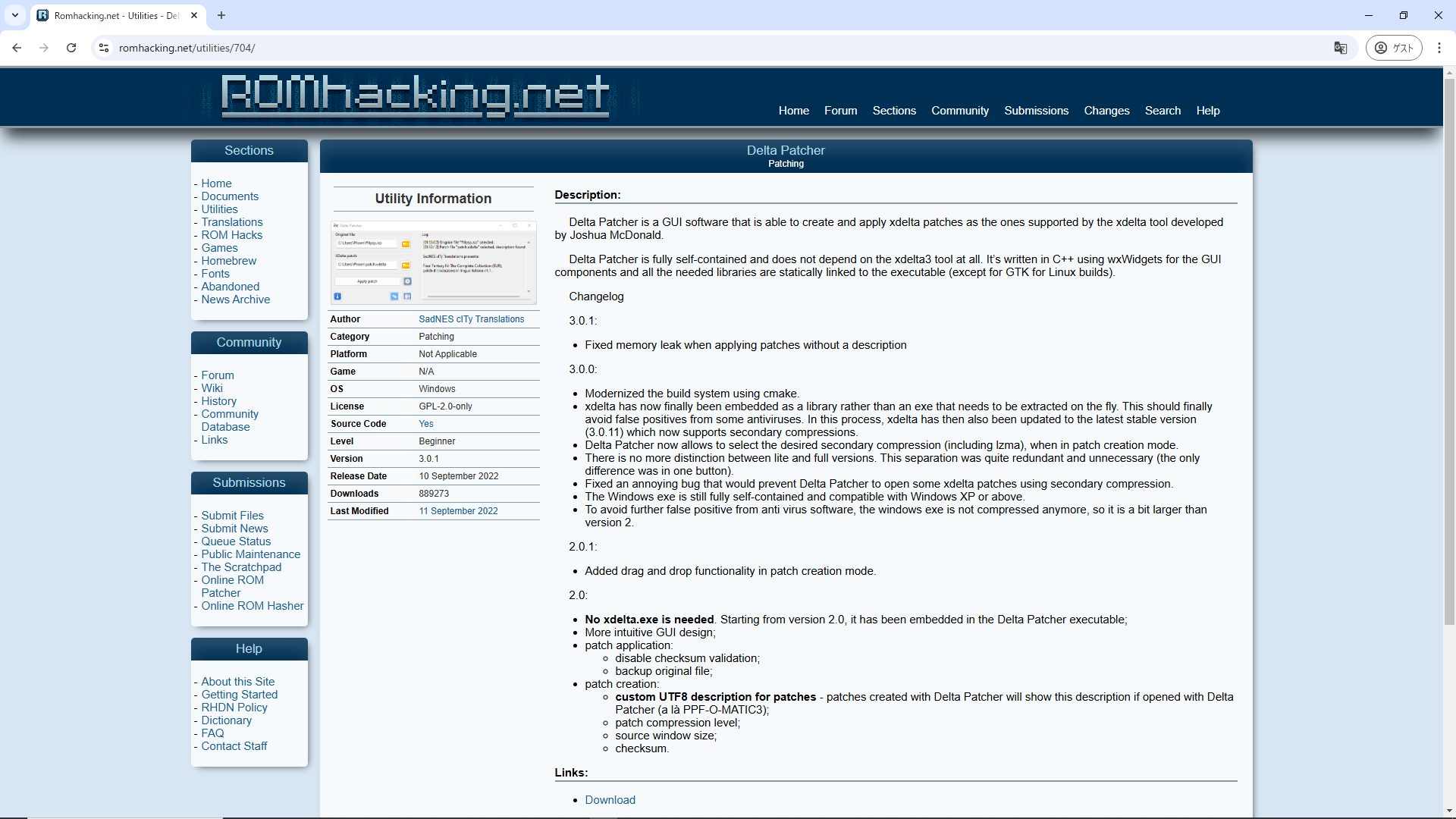
Task: Open the Chrome three-dot menu
Action: pos(1439,48)
